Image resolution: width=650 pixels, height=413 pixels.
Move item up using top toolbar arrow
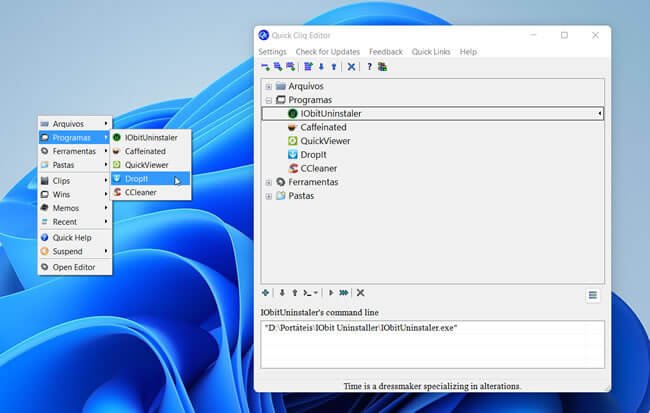point(334,67)
